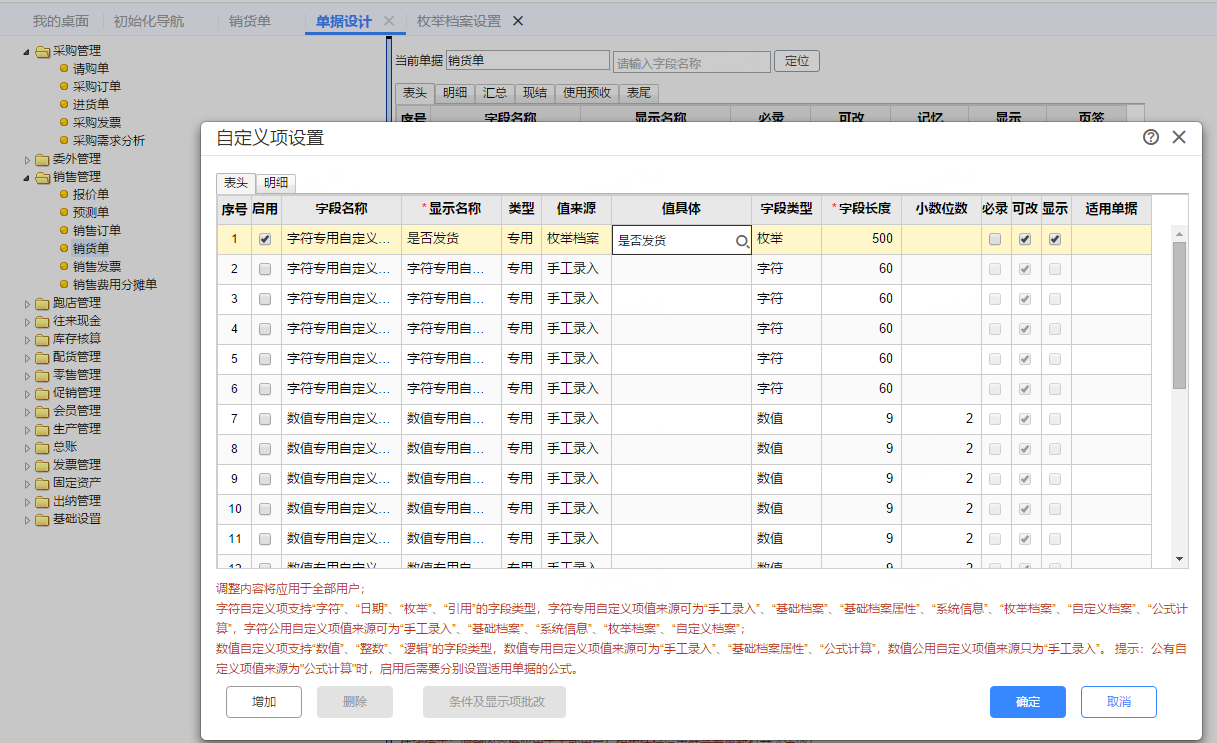Collapse the 销售管理 tree node

pyautogui.click(x=27, y=177)
